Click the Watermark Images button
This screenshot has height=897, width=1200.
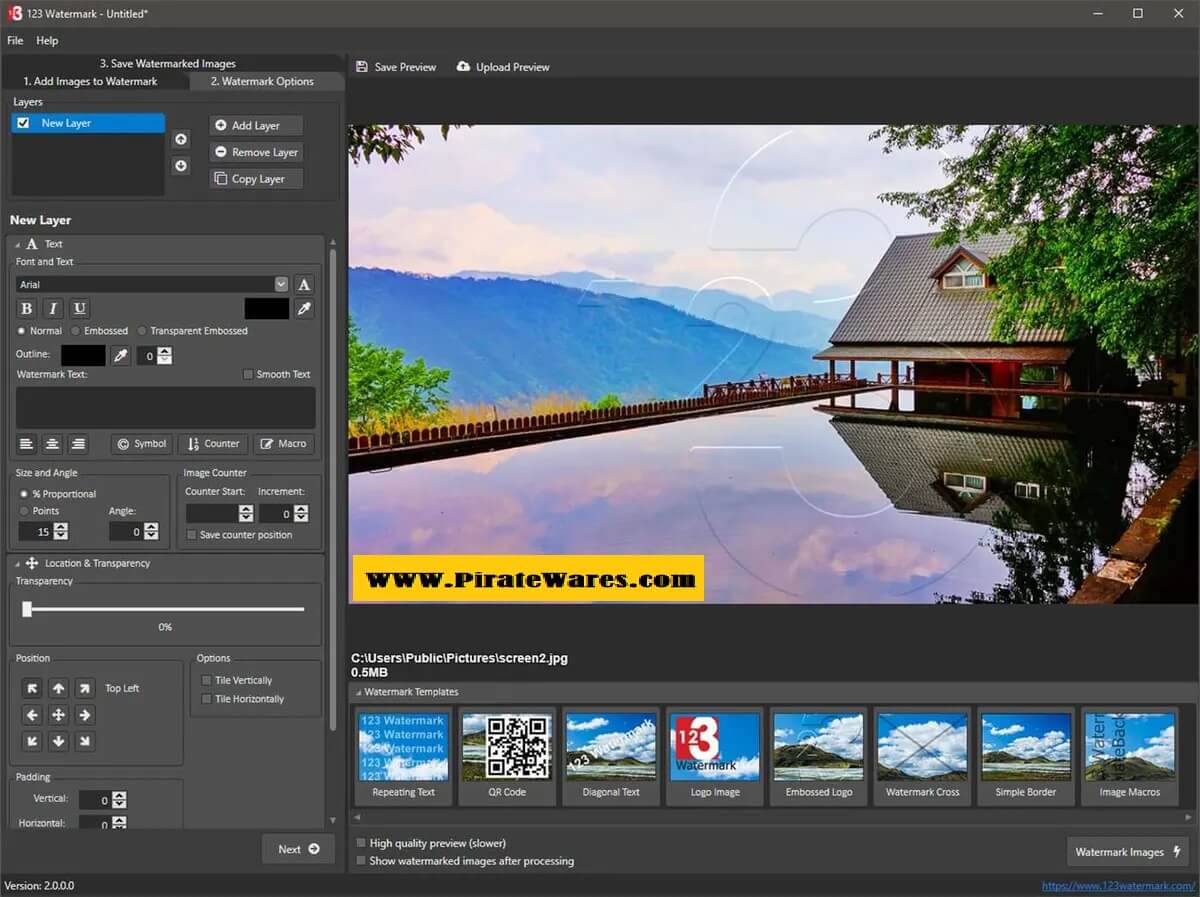coord(1127,852)
